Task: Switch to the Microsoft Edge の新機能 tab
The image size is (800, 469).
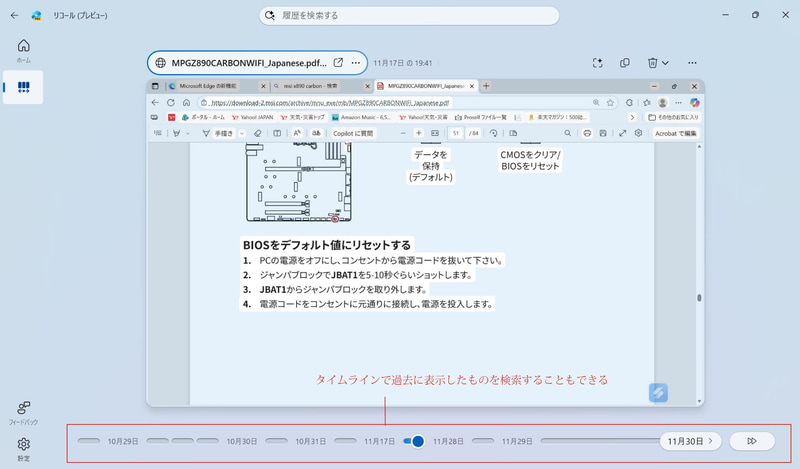Action: (218, 86)
